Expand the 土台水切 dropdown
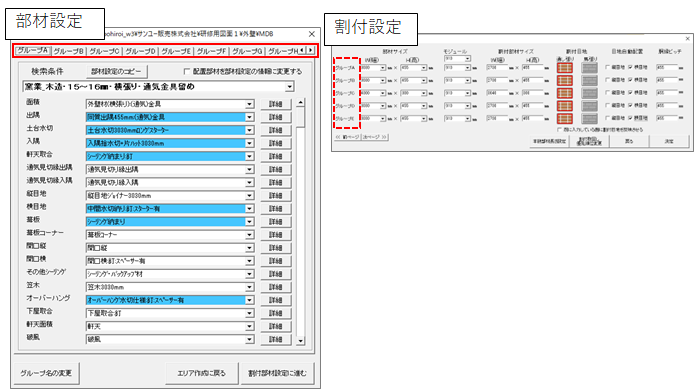The width and height of the screenshot is (694, 389). point(250,131)
